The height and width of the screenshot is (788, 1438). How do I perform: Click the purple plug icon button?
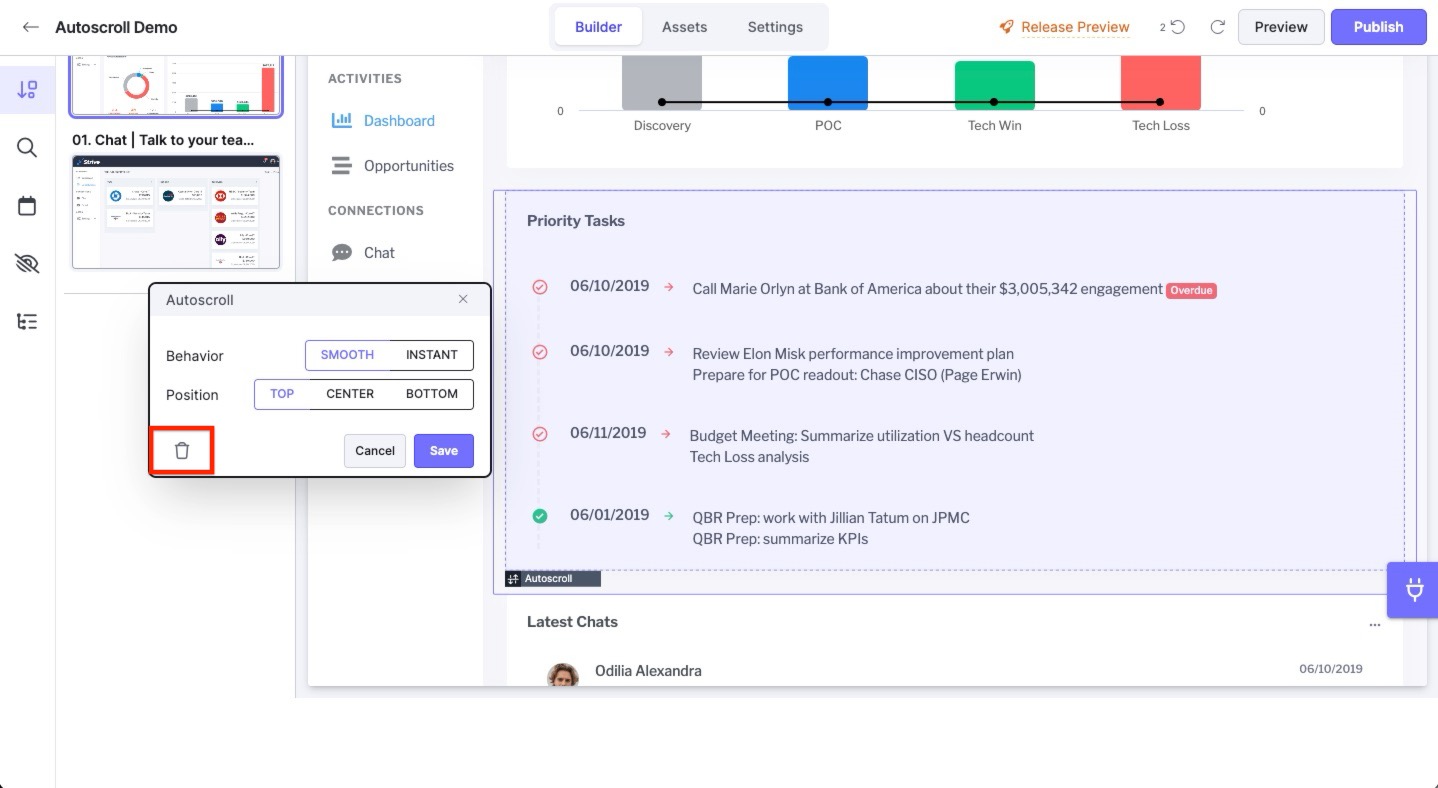point(1414,590)
